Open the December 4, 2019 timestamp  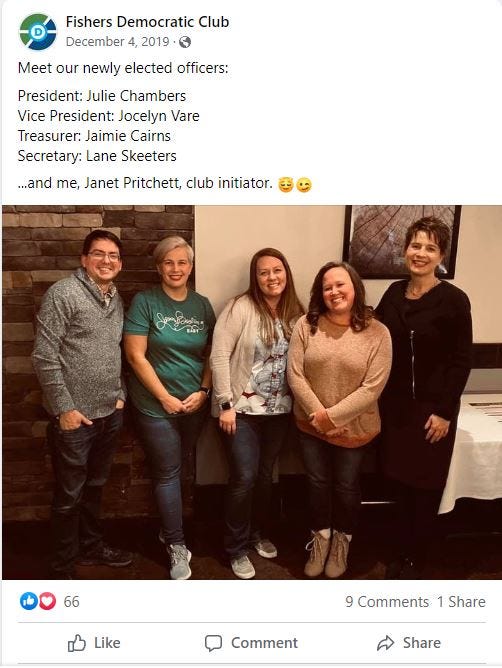118,42
